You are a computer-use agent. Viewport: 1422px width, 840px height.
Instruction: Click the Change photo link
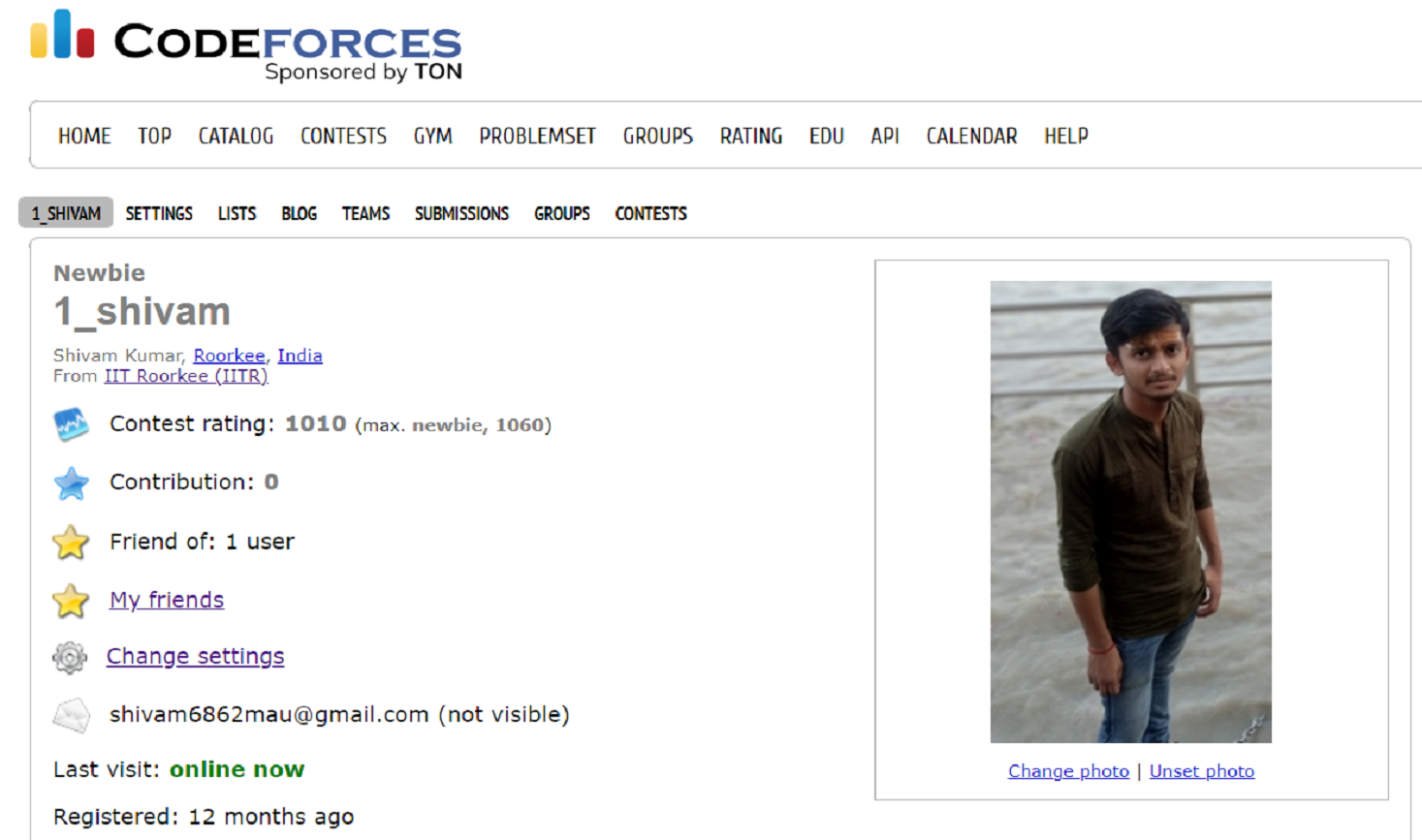click(x=1068, y=771)
